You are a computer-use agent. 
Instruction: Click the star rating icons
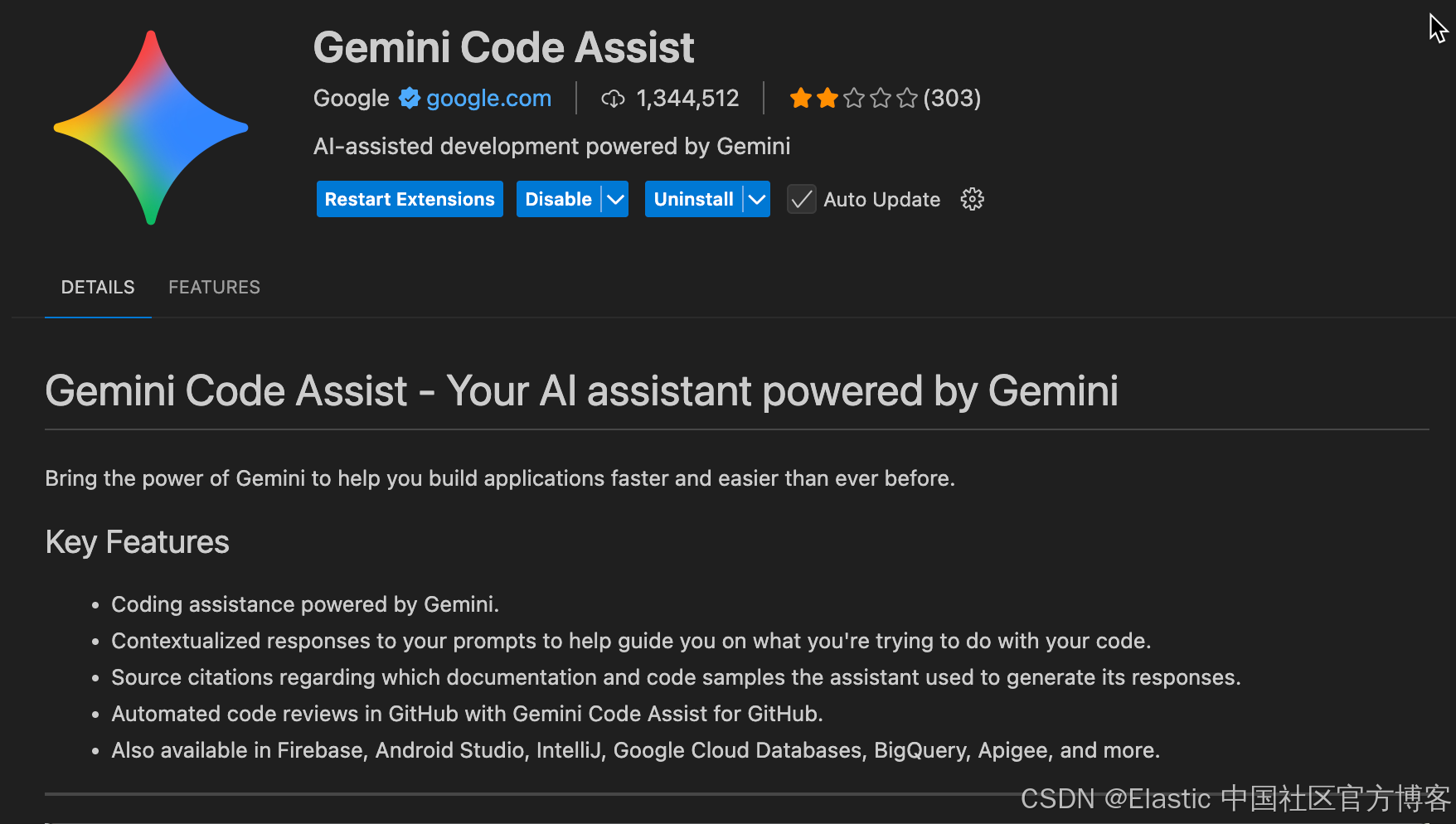pos(853,98)
